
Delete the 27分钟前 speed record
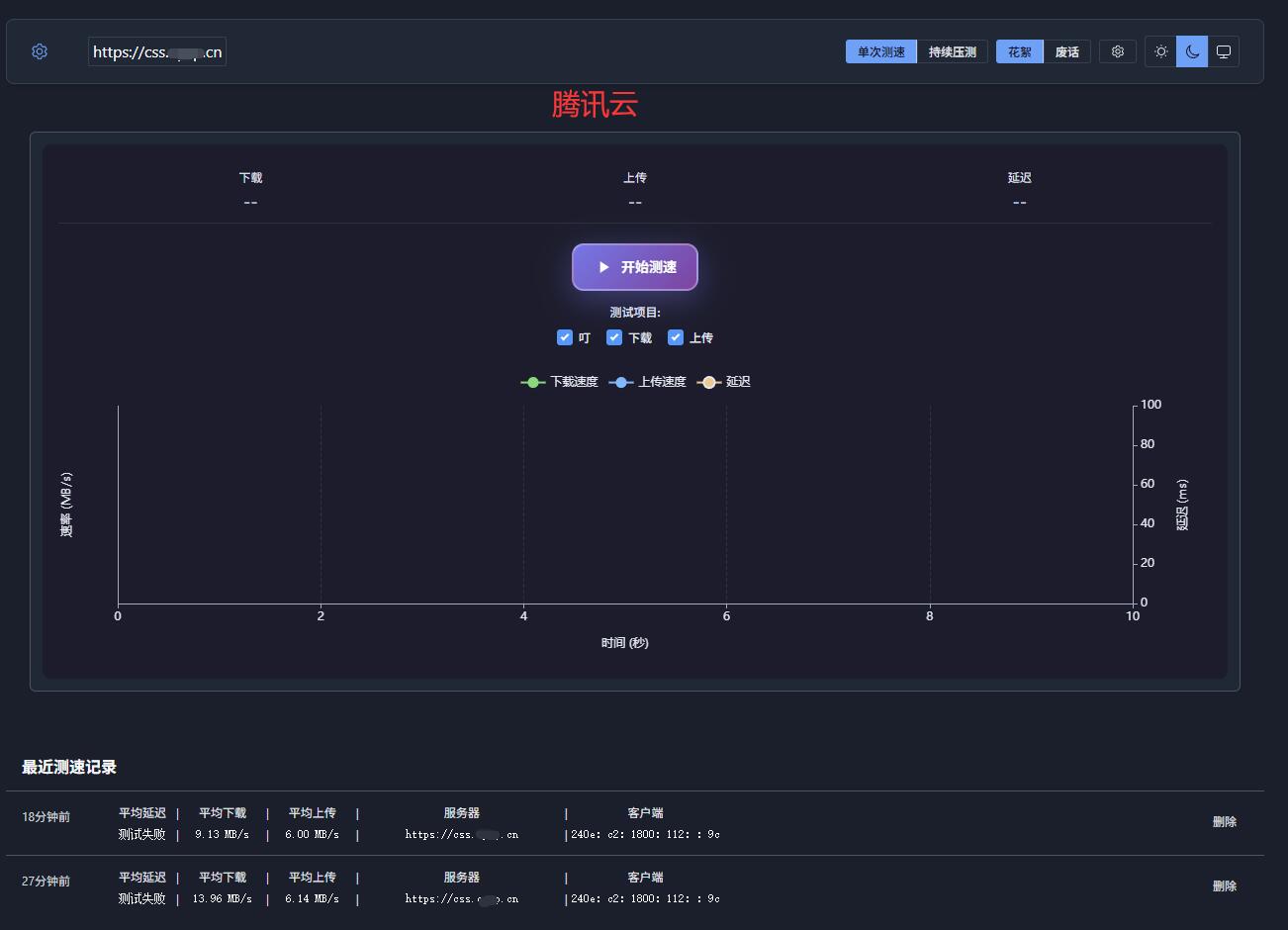(1224, 885)
